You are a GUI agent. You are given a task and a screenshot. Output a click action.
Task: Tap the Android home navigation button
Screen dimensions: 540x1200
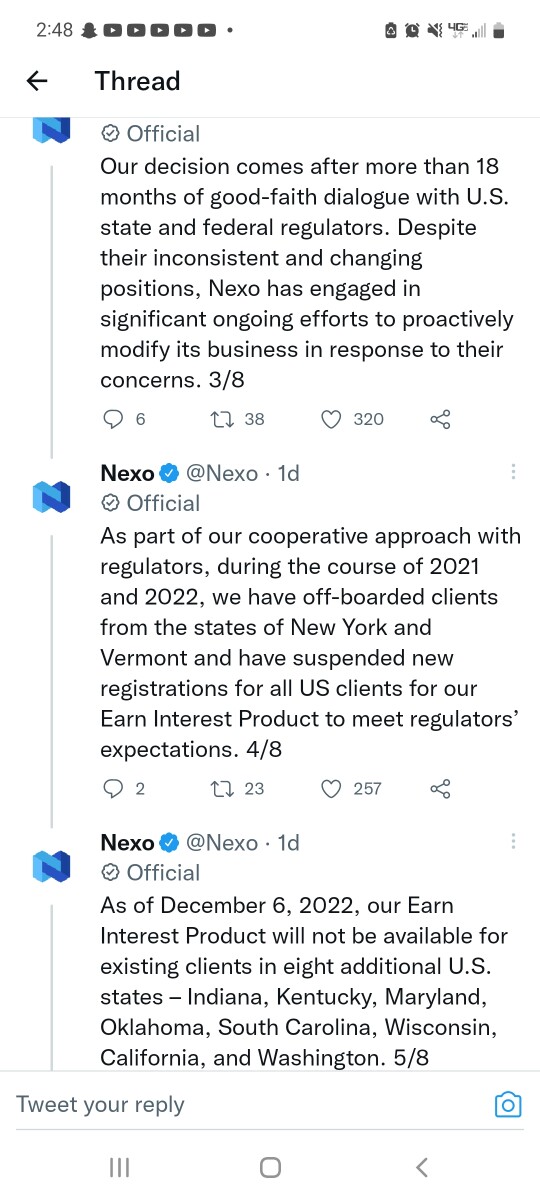270,1167
